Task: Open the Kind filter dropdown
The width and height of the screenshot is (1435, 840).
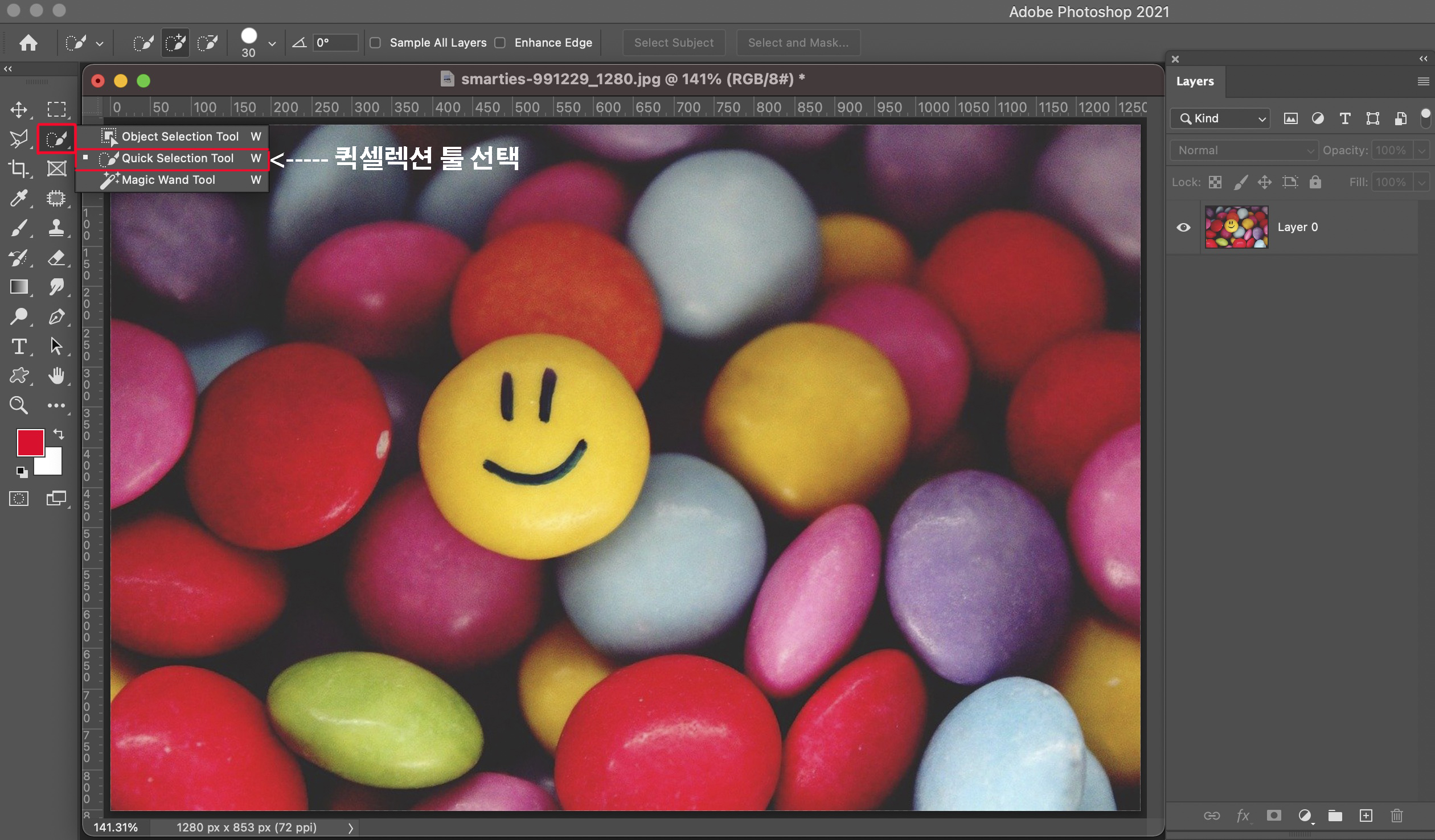Action: 1220,118
